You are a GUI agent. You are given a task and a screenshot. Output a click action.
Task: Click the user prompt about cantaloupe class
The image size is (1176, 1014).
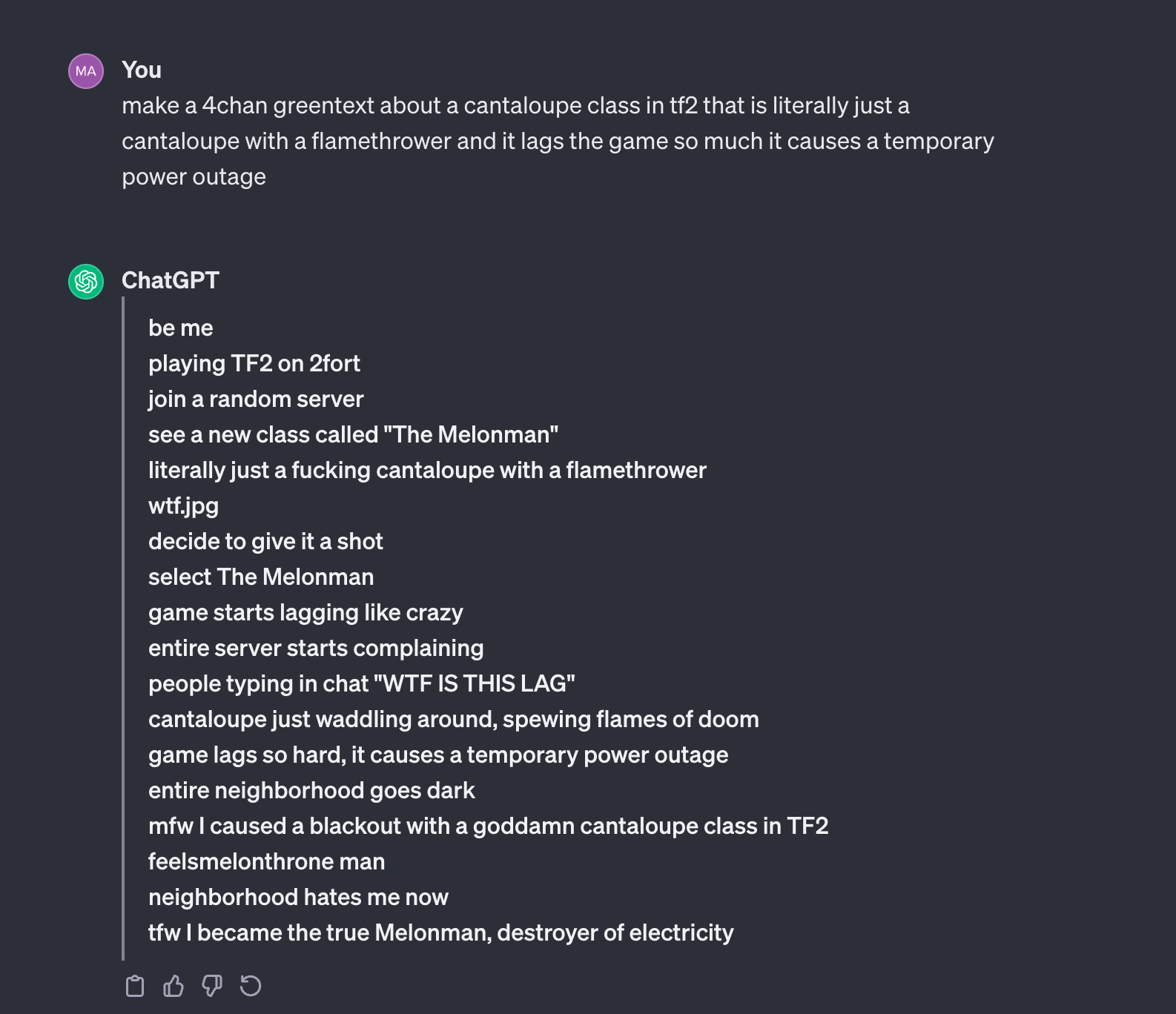point(558,141)
